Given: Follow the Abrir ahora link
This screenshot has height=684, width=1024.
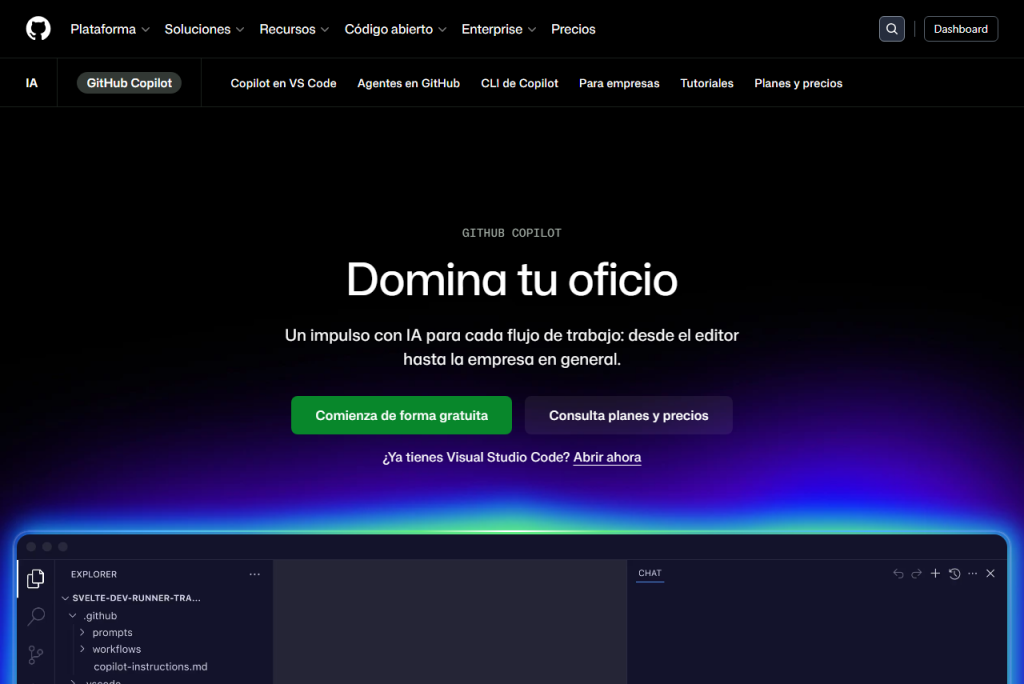Looking at the screenshot, I should [x=607, y=457].
